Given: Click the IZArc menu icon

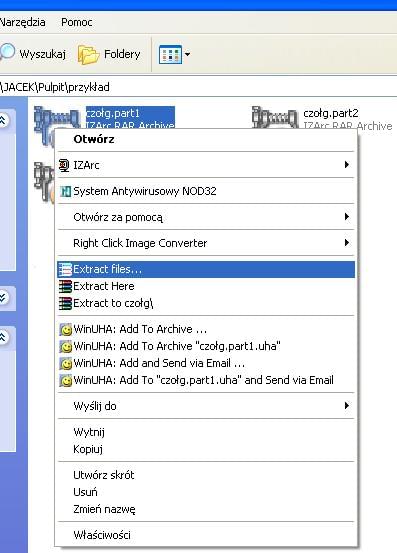Looking at the screenshot, I should [64, 165].
